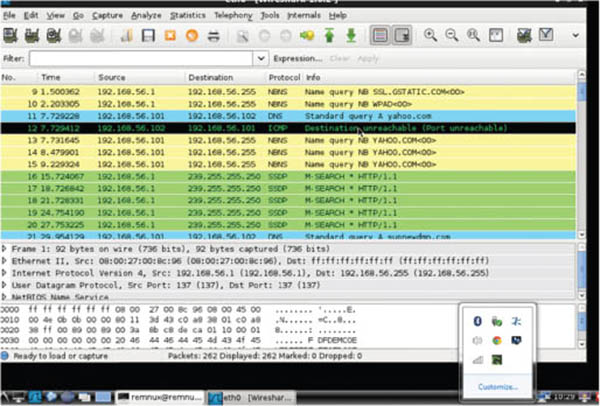This screenshot has width=600, height=406.
Task: Open the Help menu
Action: pyautogui.click(x=338, y=16)
